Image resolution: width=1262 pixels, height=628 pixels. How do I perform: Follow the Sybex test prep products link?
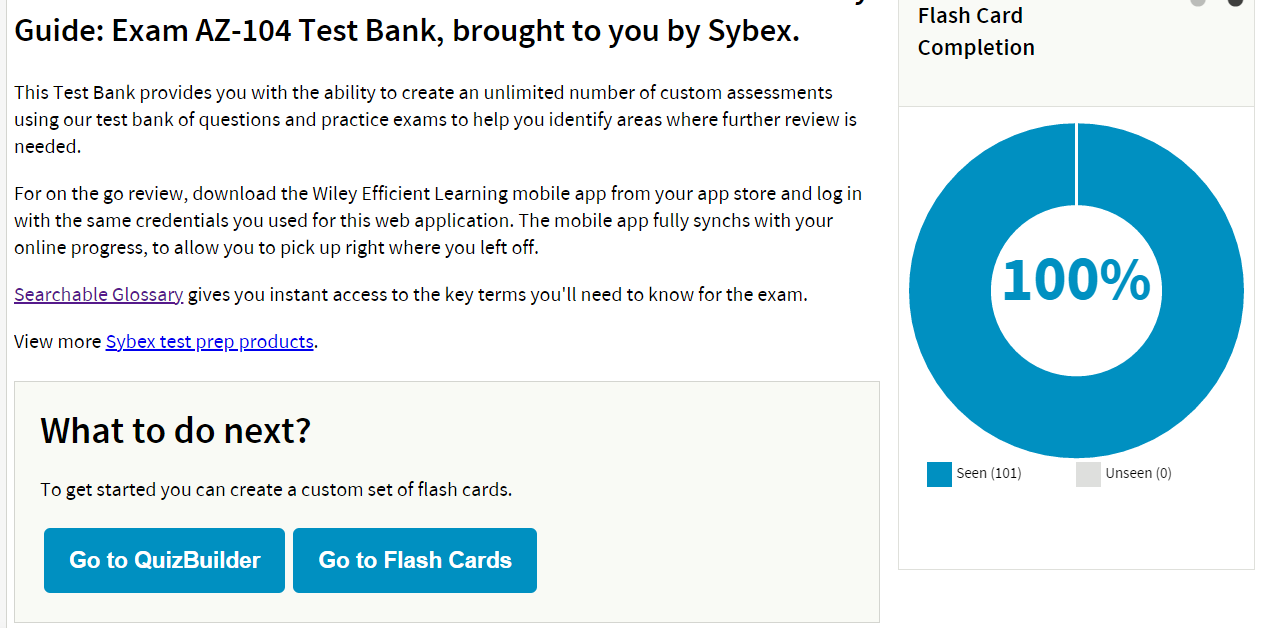209,342
